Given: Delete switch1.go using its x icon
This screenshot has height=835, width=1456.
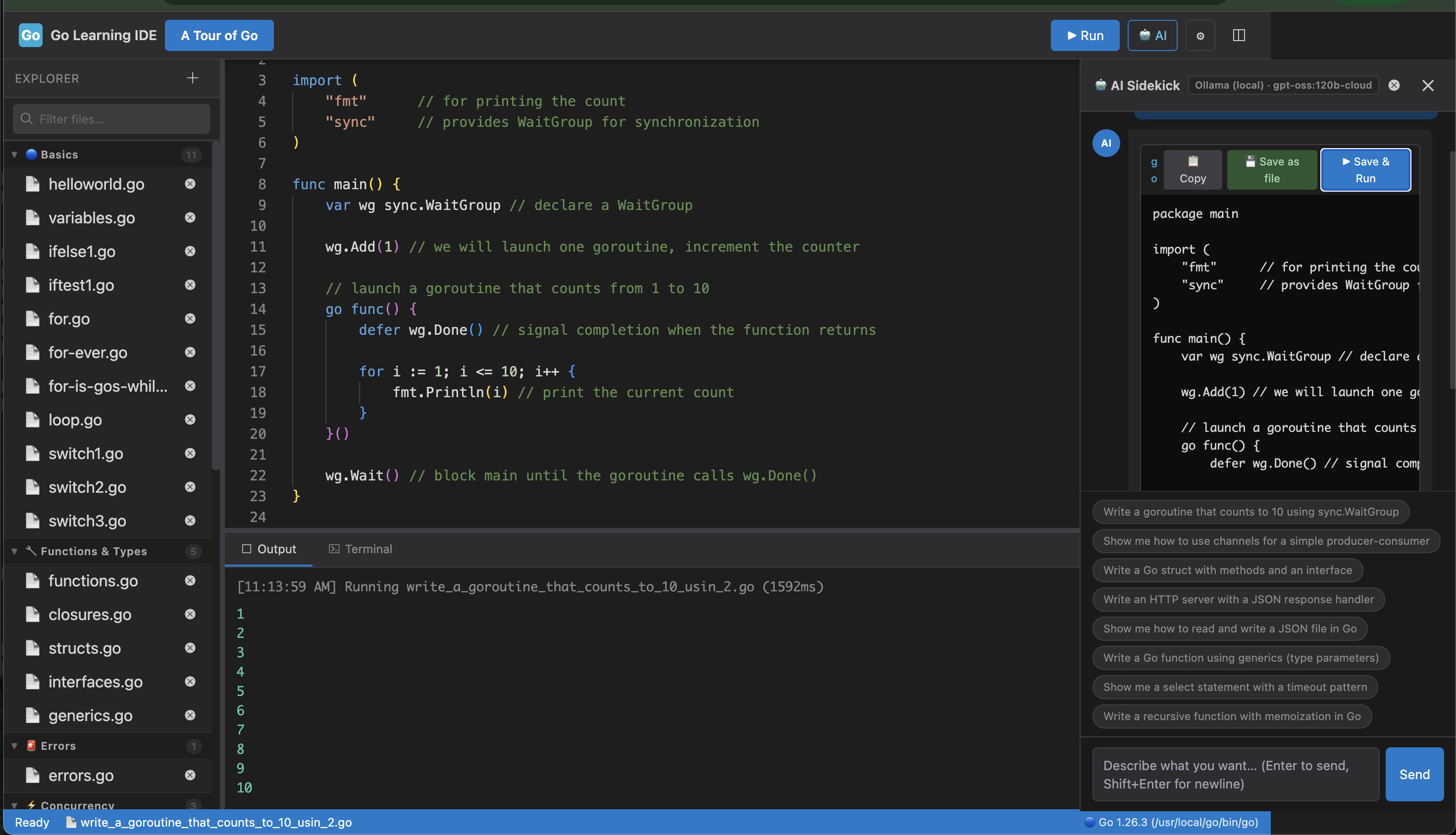Looking at the screenshot, I should tap(190, 453).
